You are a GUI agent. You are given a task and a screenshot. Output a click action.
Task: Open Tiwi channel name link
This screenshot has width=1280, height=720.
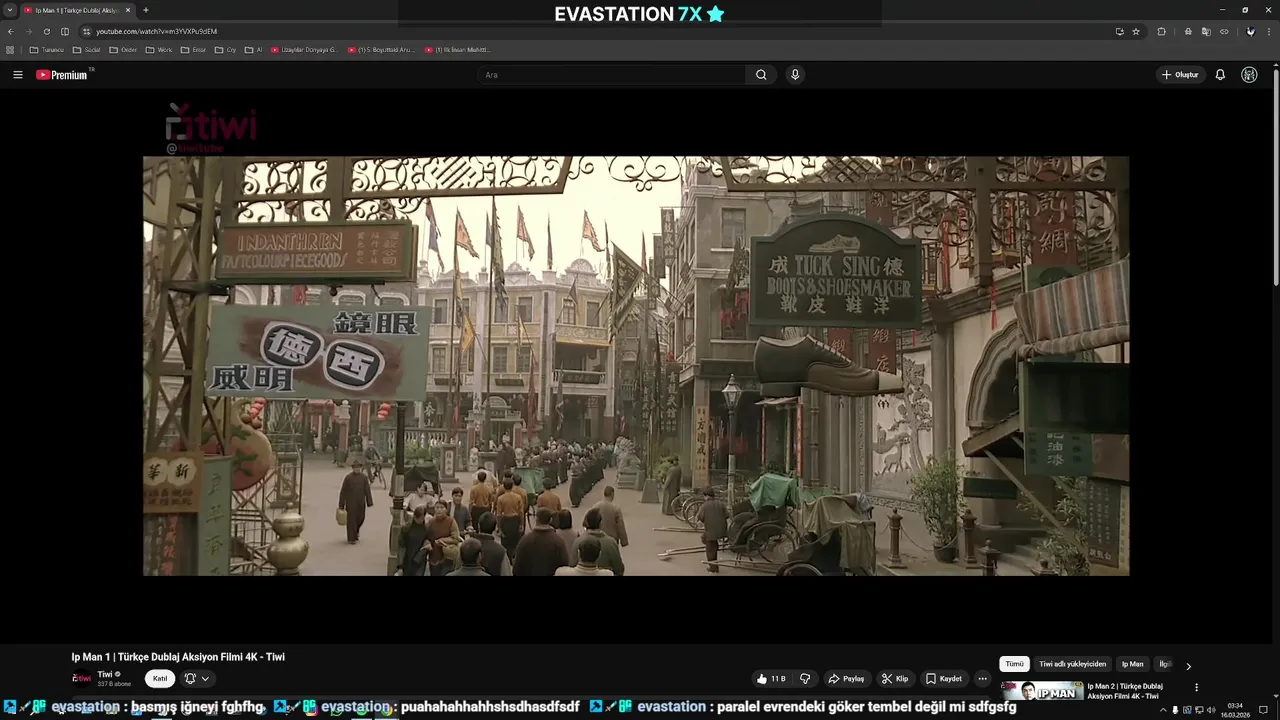pos(105,674)
